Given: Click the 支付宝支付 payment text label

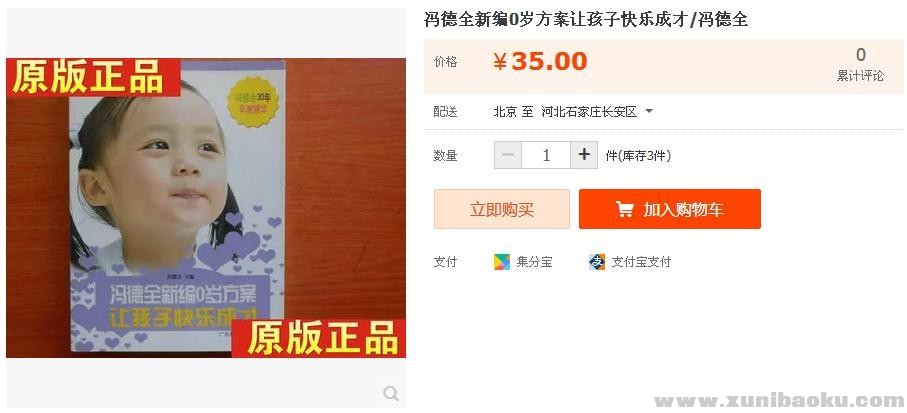Looking at the screenshot, I should coord(641,262).
